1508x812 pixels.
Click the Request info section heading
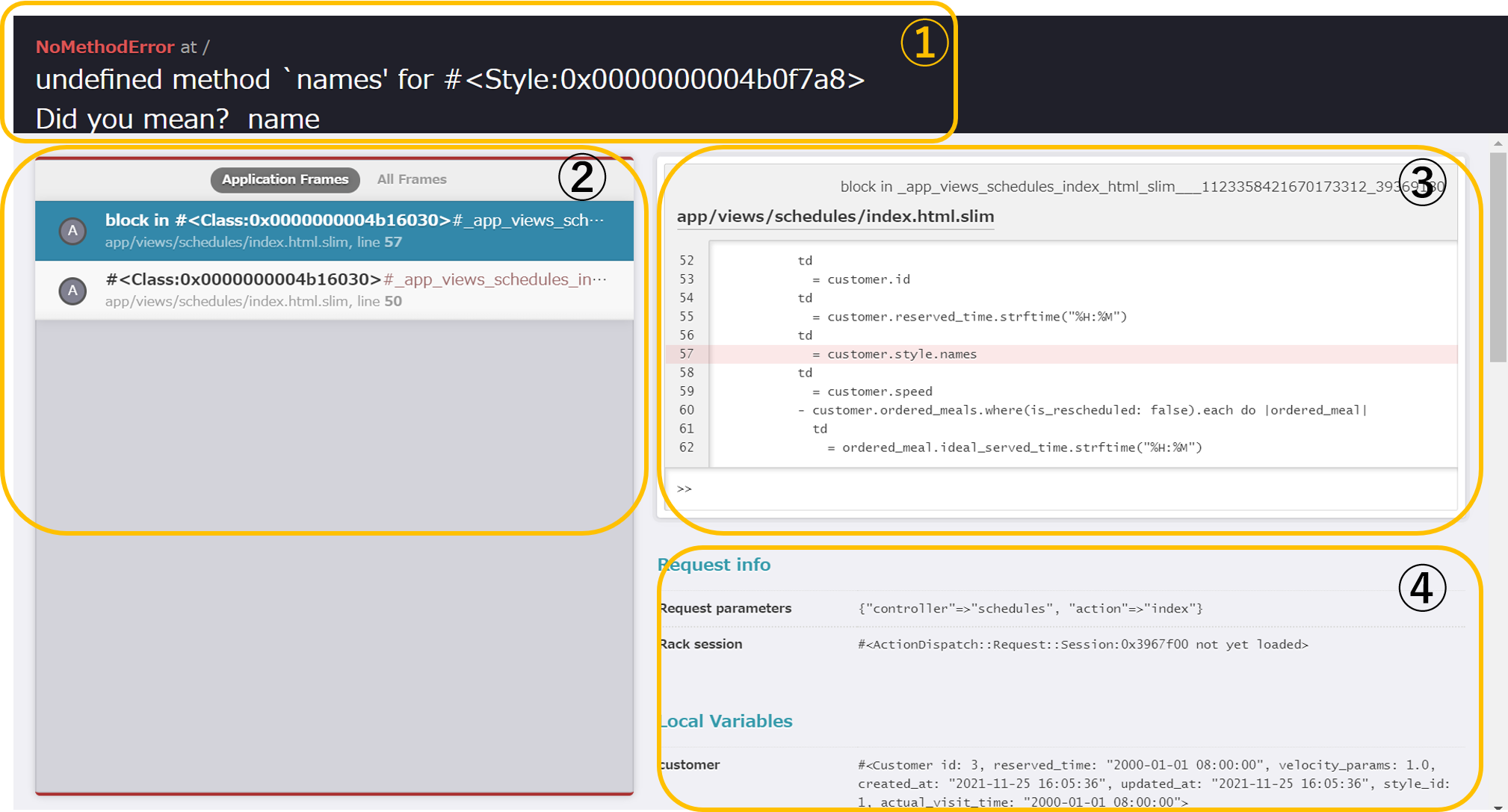[x=714, y=565]
